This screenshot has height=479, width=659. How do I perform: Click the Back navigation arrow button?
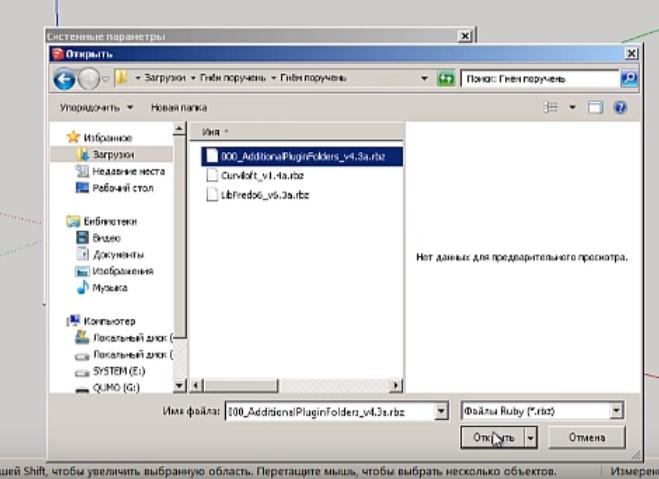(64, 78)
